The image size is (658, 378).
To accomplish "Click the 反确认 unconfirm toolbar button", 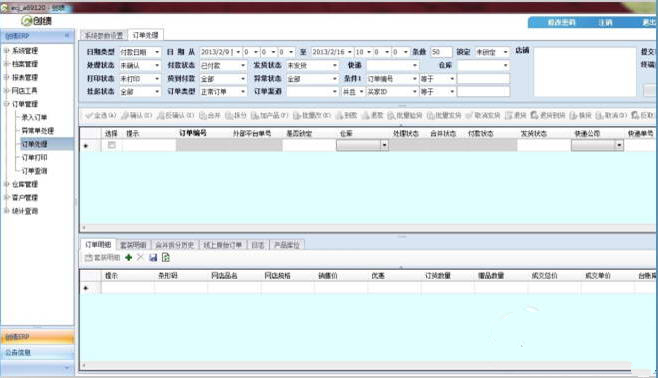I will pyautogui.click(x=176, y=115).
